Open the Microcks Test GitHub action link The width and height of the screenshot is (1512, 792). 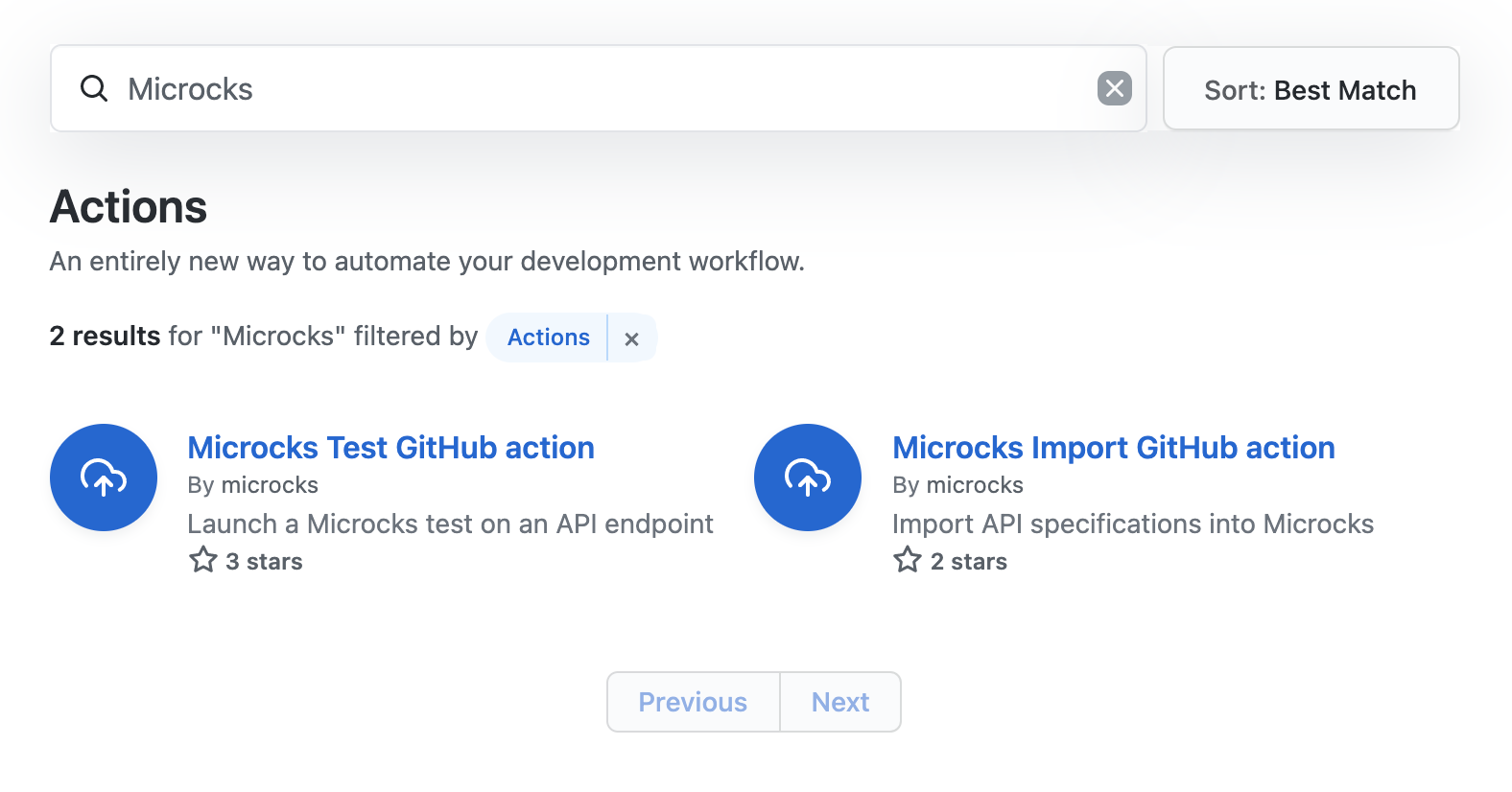tap(390, 448)
